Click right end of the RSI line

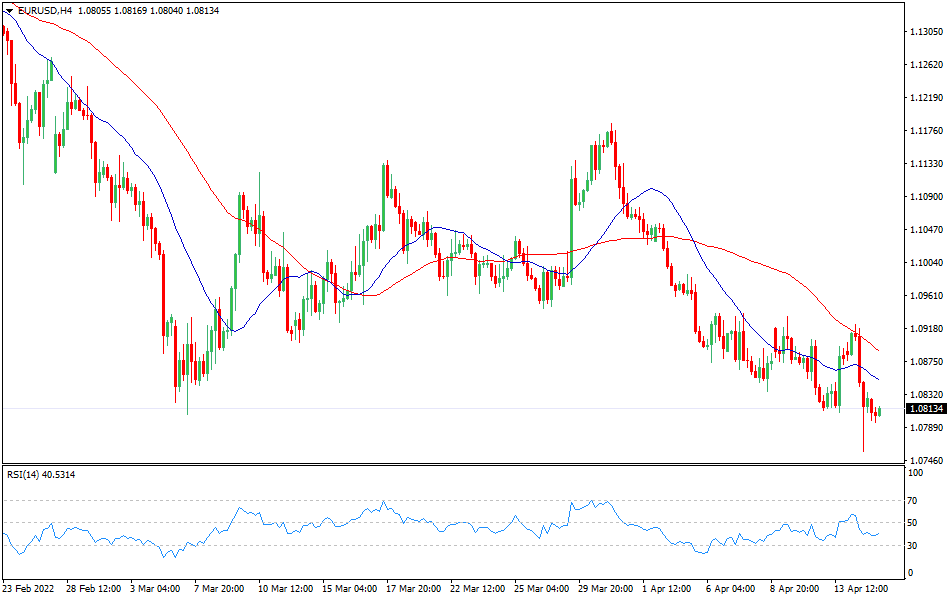(879, 533)
